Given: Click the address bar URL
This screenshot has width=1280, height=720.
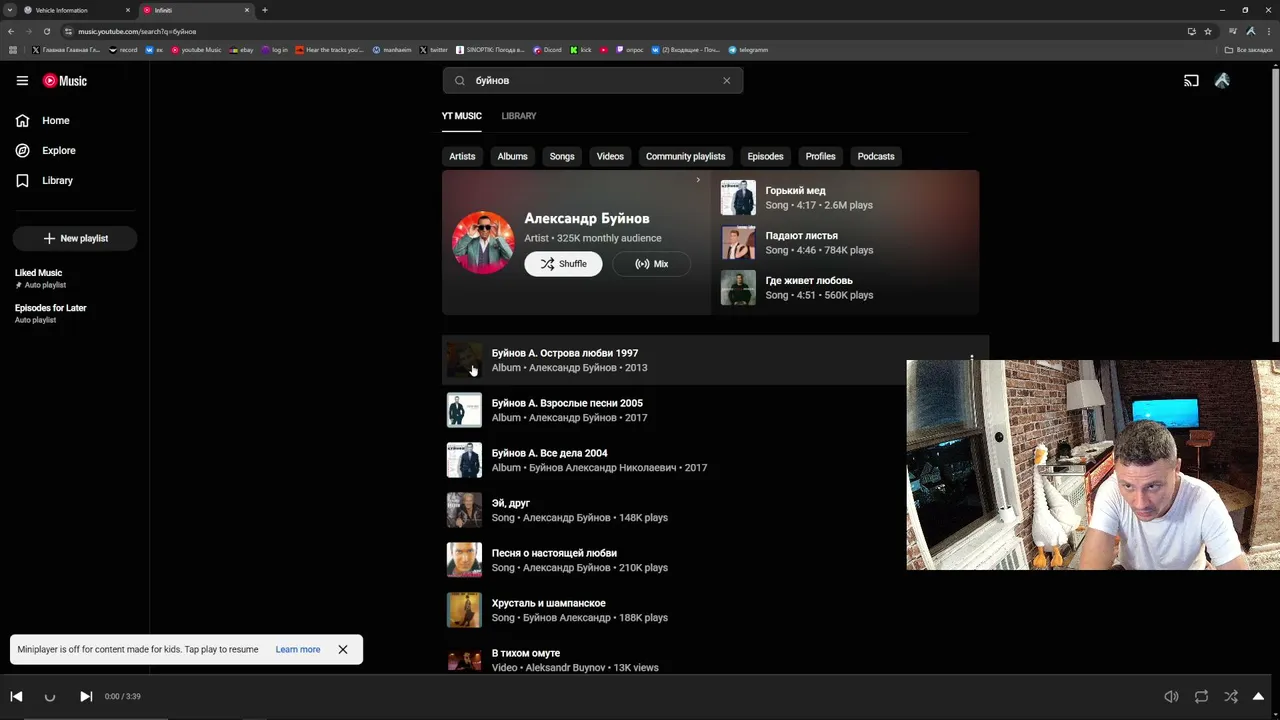Looking at the screenshot, I should point(137,31).
